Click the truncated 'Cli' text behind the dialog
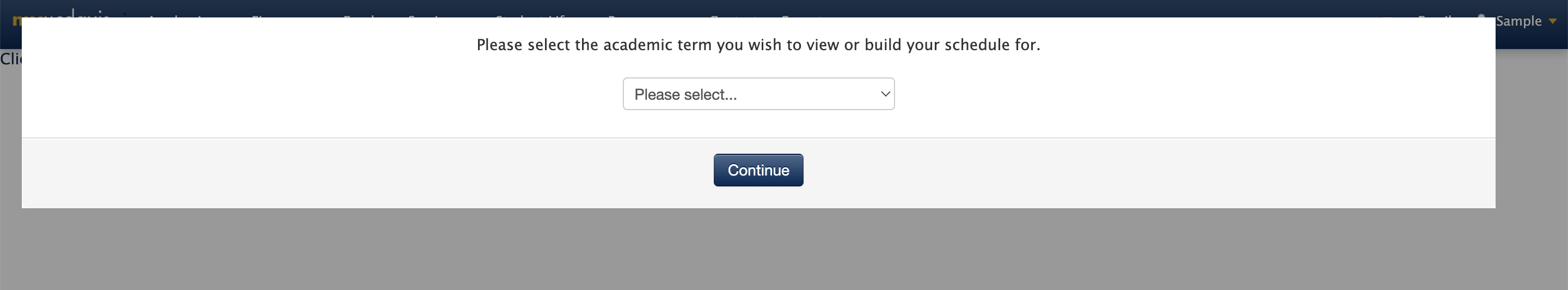This screenshot has width=1568, height=290. (11, 58)
